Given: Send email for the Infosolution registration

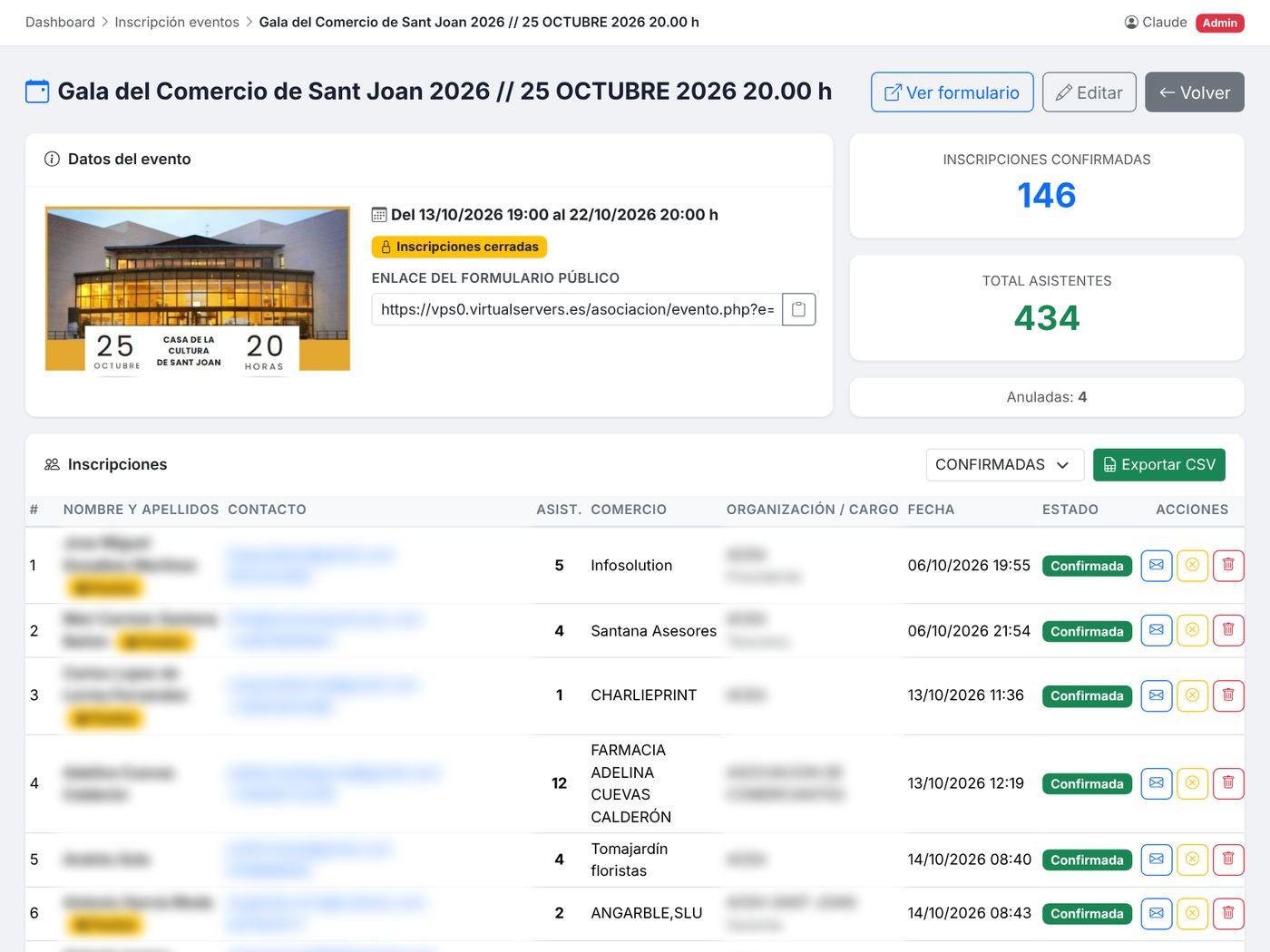Looking at the screenshot, I should pos(1157,565).
